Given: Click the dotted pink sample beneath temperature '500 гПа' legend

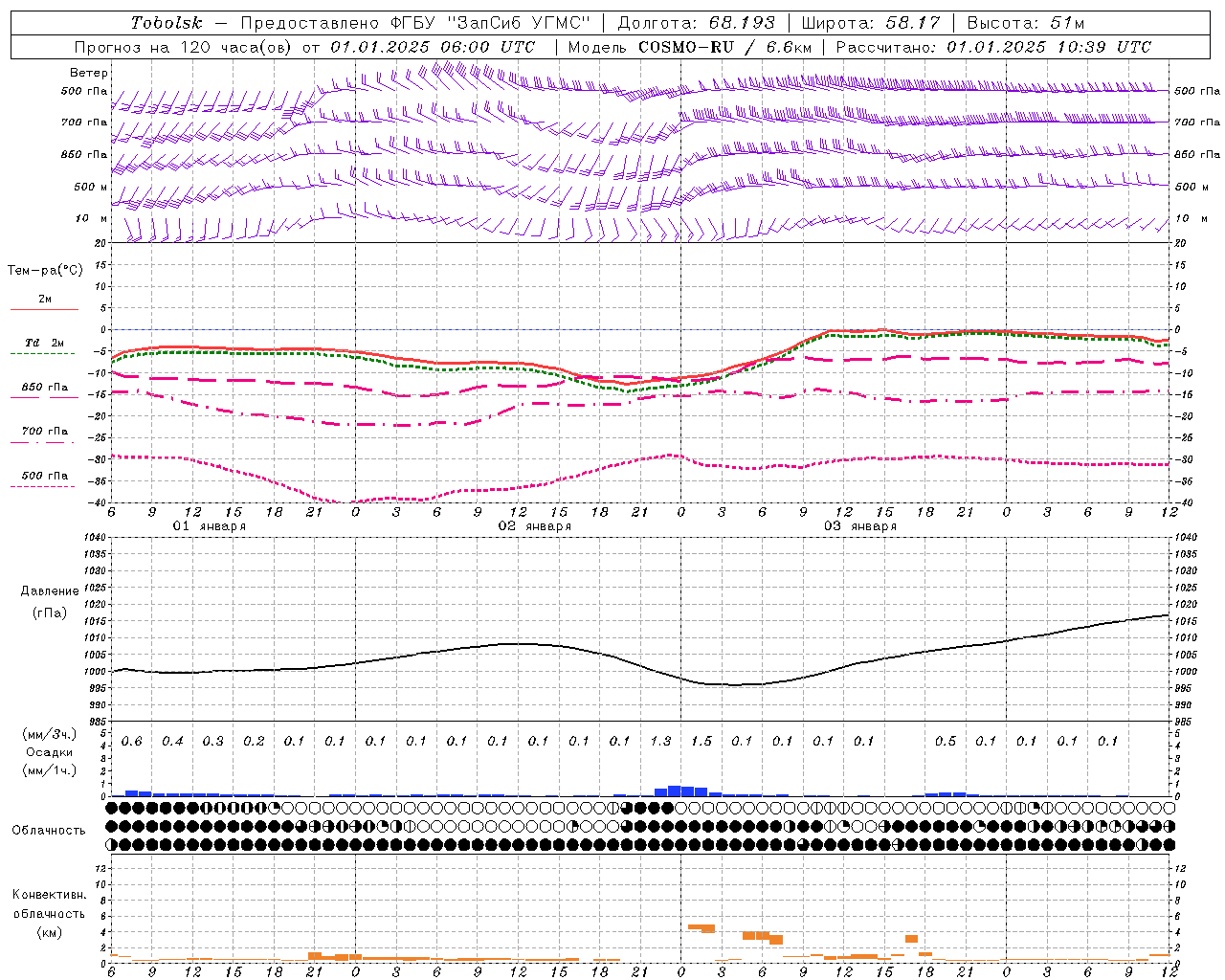Looking at the screenshot, I should point(43,486).
